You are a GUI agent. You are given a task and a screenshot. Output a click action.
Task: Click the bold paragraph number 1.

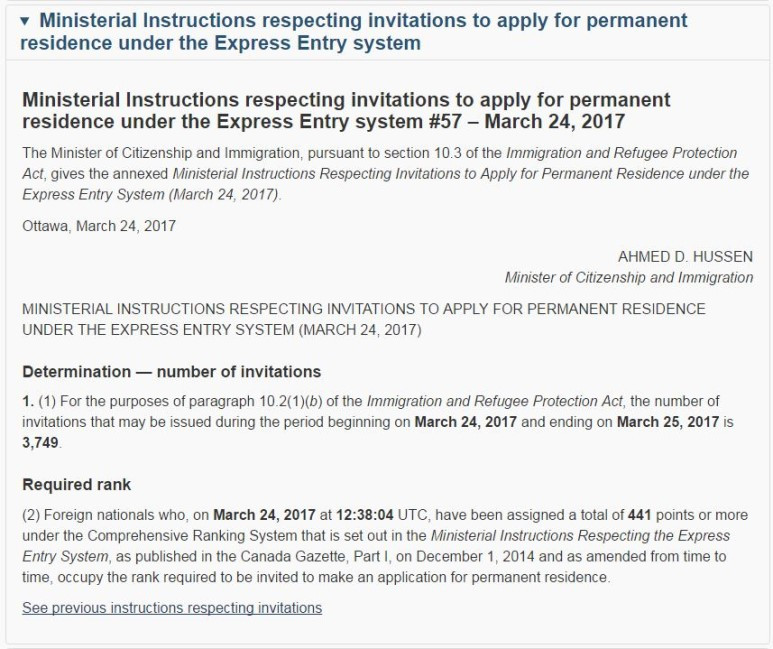coord(28,401)
